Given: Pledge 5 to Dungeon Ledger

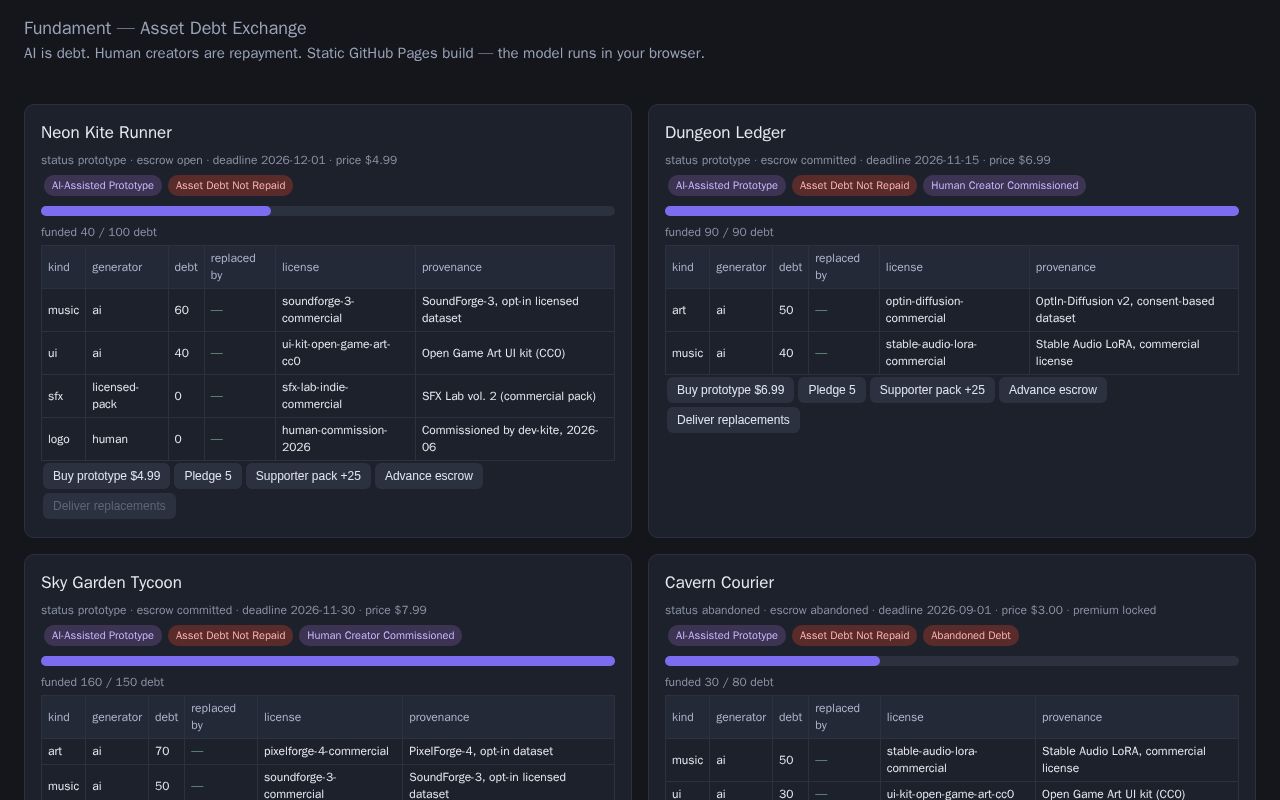Looking at the screenshot, I should point(832,390).
